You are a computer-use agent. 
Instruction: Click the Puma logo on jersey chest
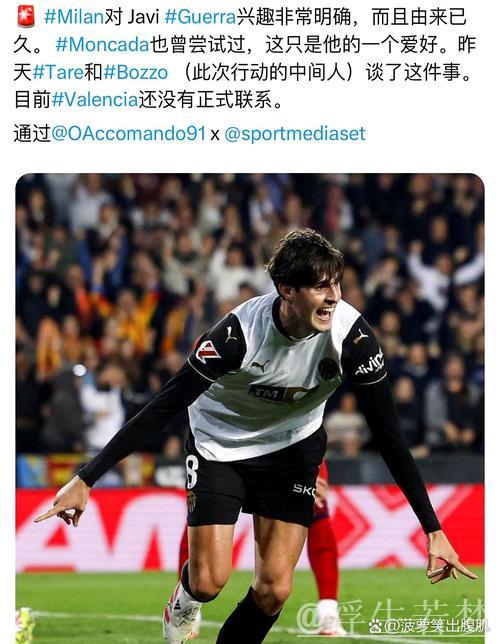[x=260, y=365]
